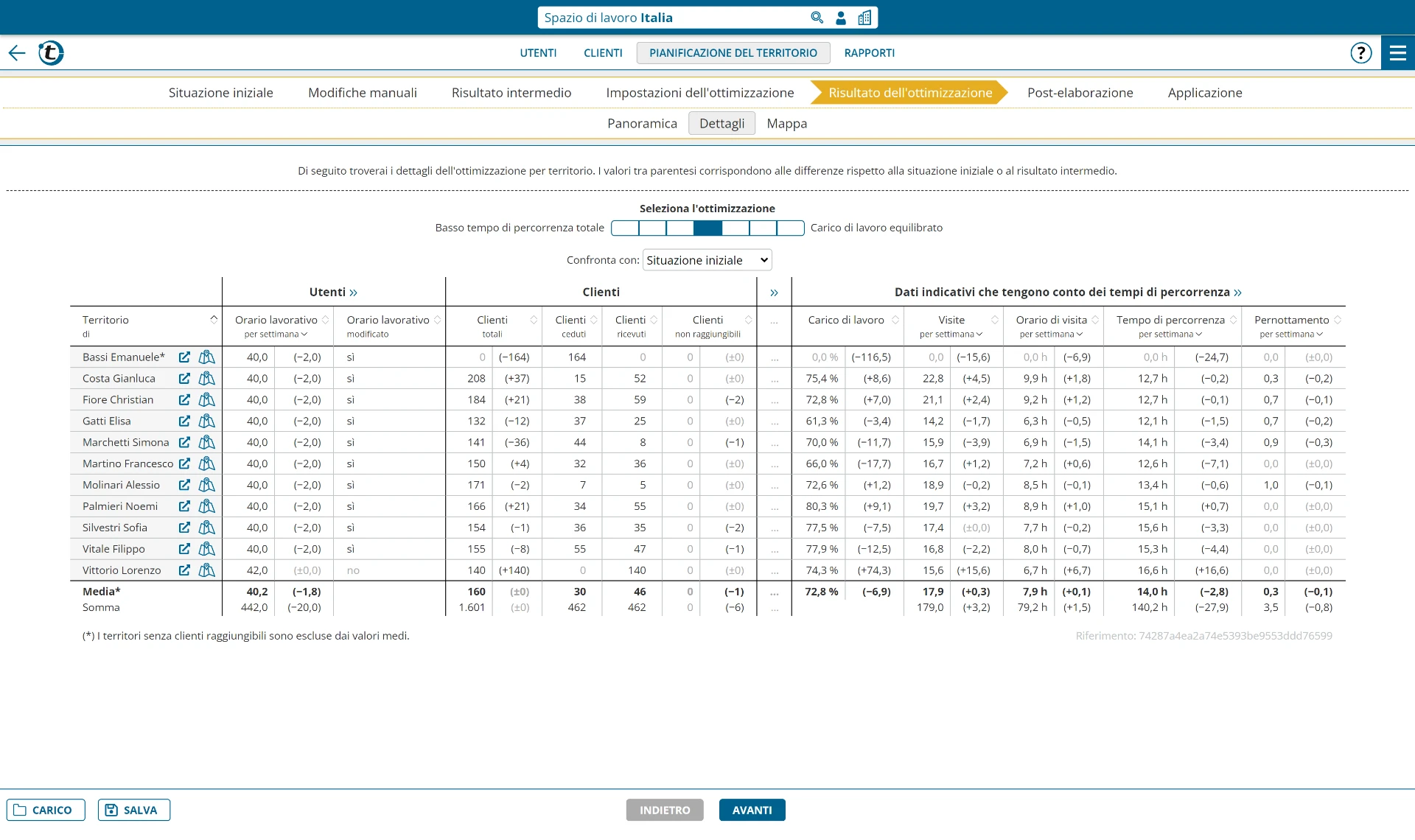Sort by Carico di lavoro column
Screen dimensions: 1415x840
click(x=895, y=320)
